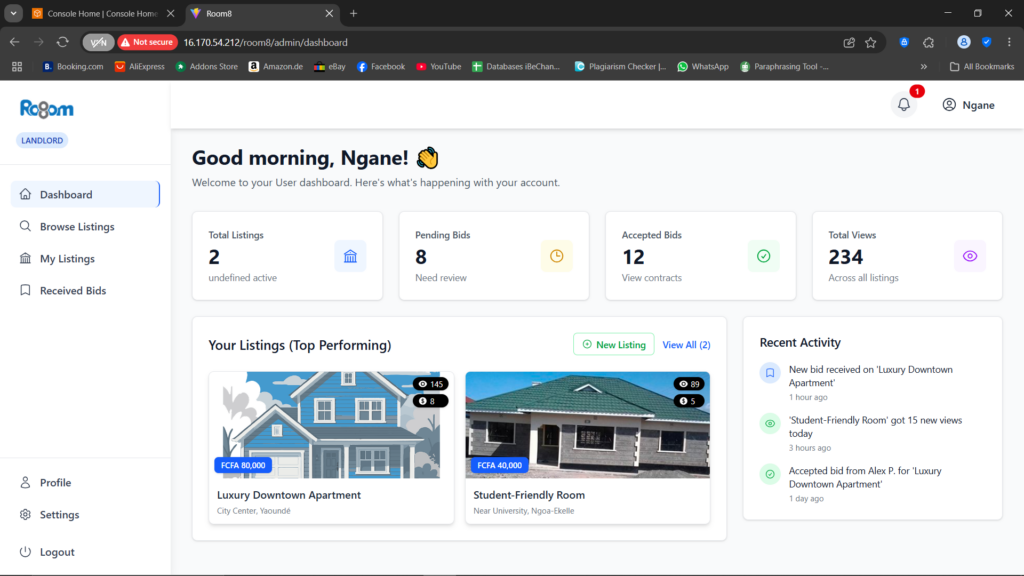Open the browser three-dot menu
This screenshot has width=1024, height=576.
(1009, 42)
